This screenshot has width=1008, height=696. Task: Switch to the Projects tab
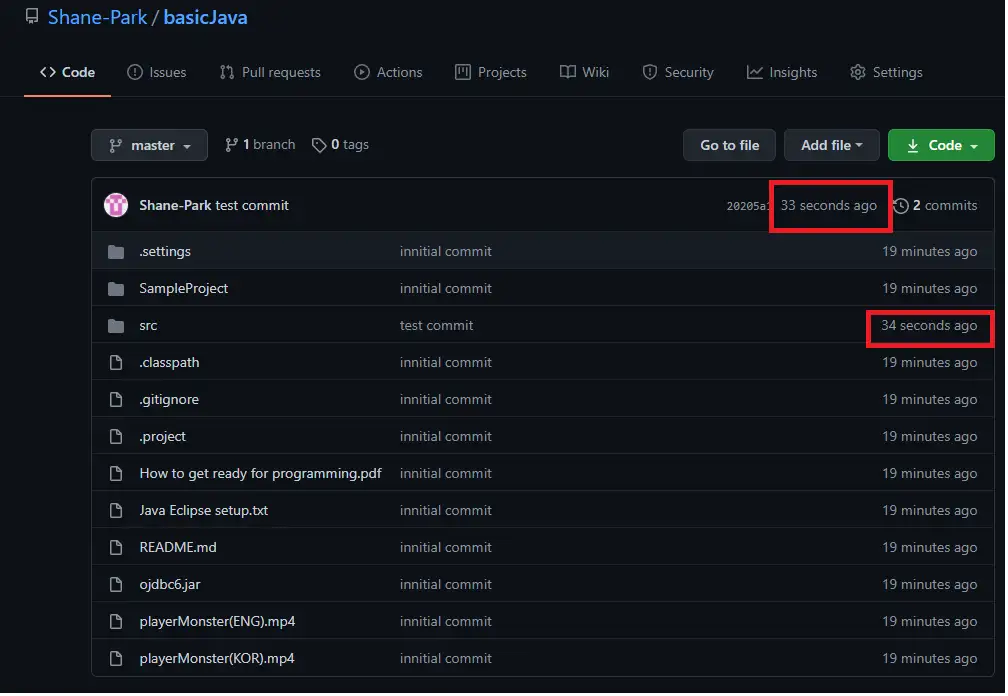pos(490,73)
